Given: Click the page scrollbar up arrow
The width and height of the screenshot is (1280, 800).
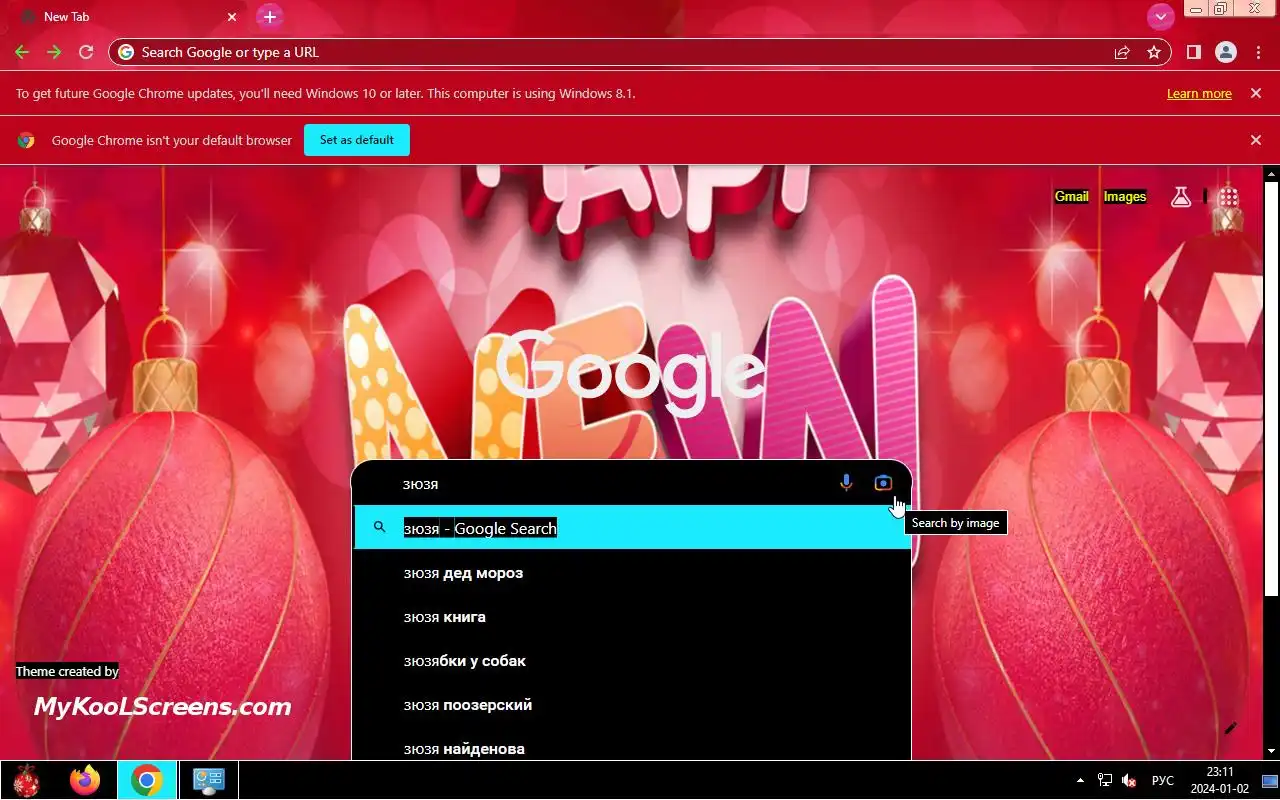Looking at the screenshot, I should tap(1271, 175).
